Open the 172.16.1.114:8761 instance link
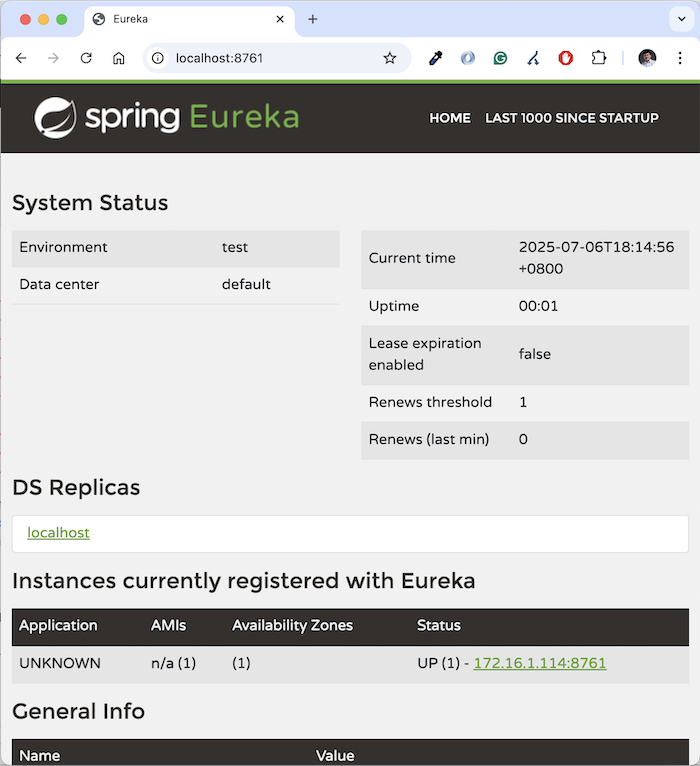Viewport: 700px width, 766px height. click(x=540, y=663)
